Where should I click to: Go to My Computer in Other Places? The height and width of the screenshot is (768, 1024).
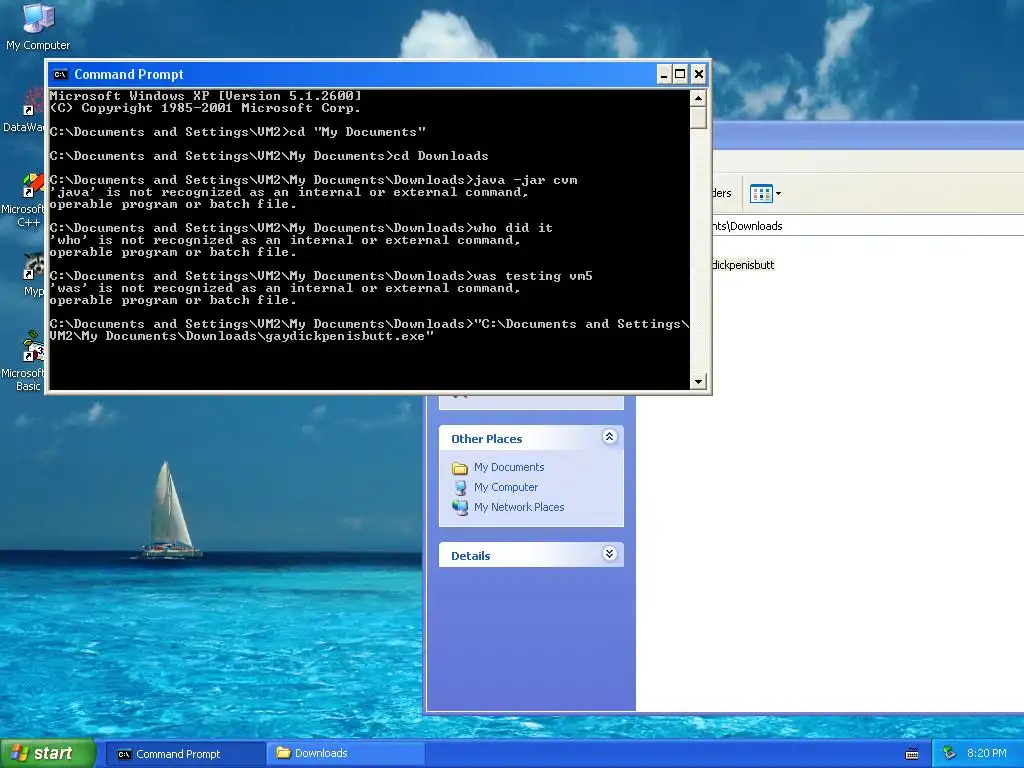[505, 487]
